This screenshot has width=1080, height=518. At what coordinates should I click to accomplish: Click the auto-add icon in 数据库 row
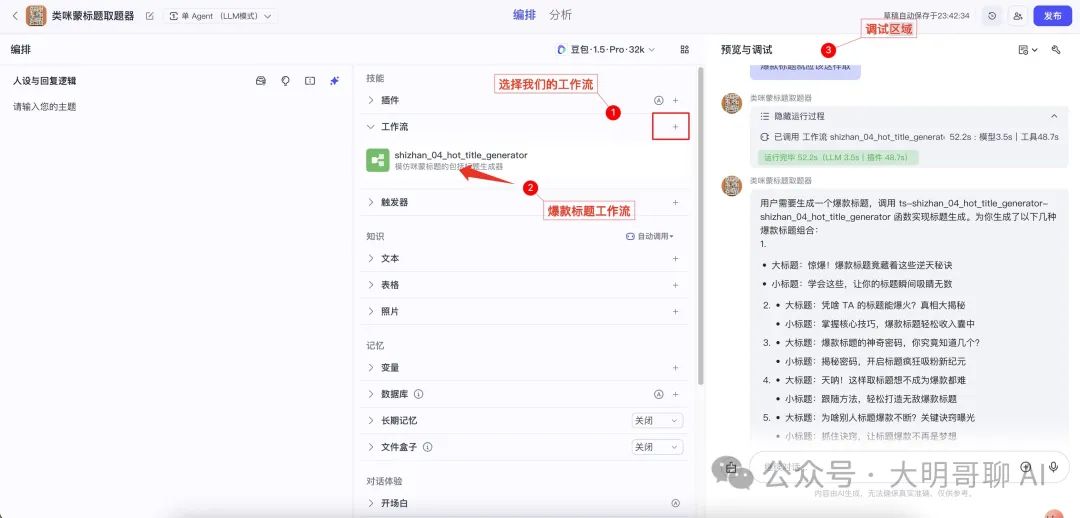click(658, 395)
